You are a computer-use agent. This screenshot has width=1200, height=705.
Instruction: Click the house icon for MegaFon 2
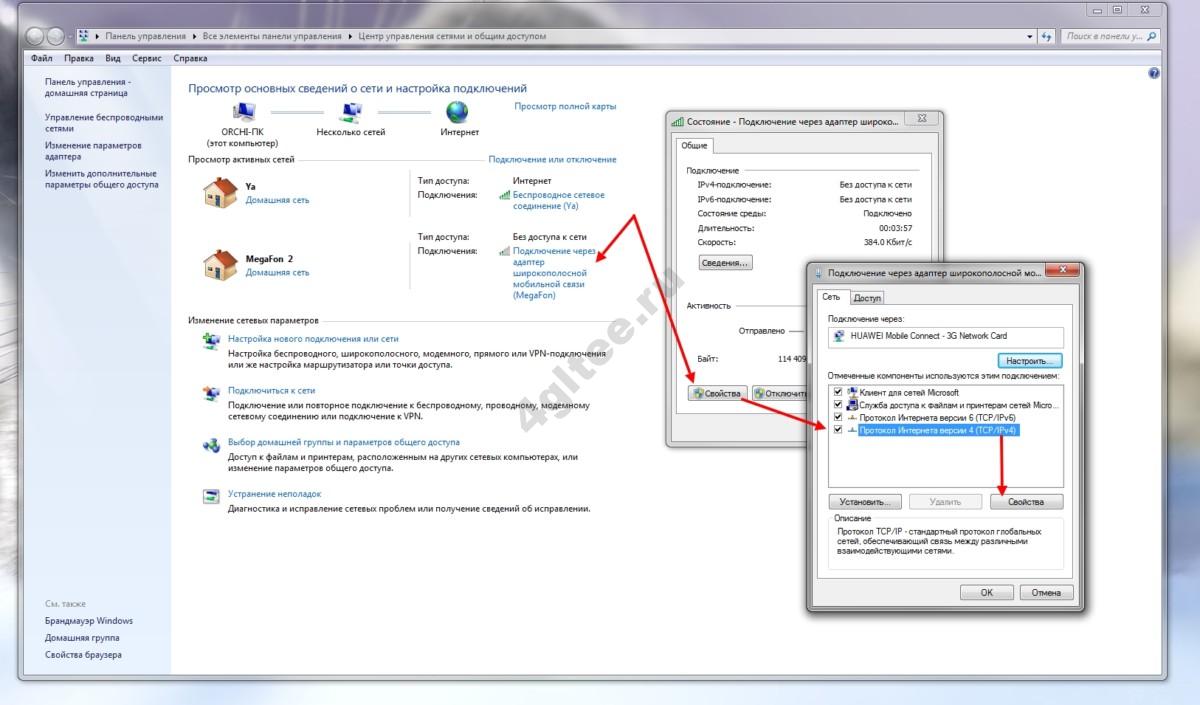point(220,265)
